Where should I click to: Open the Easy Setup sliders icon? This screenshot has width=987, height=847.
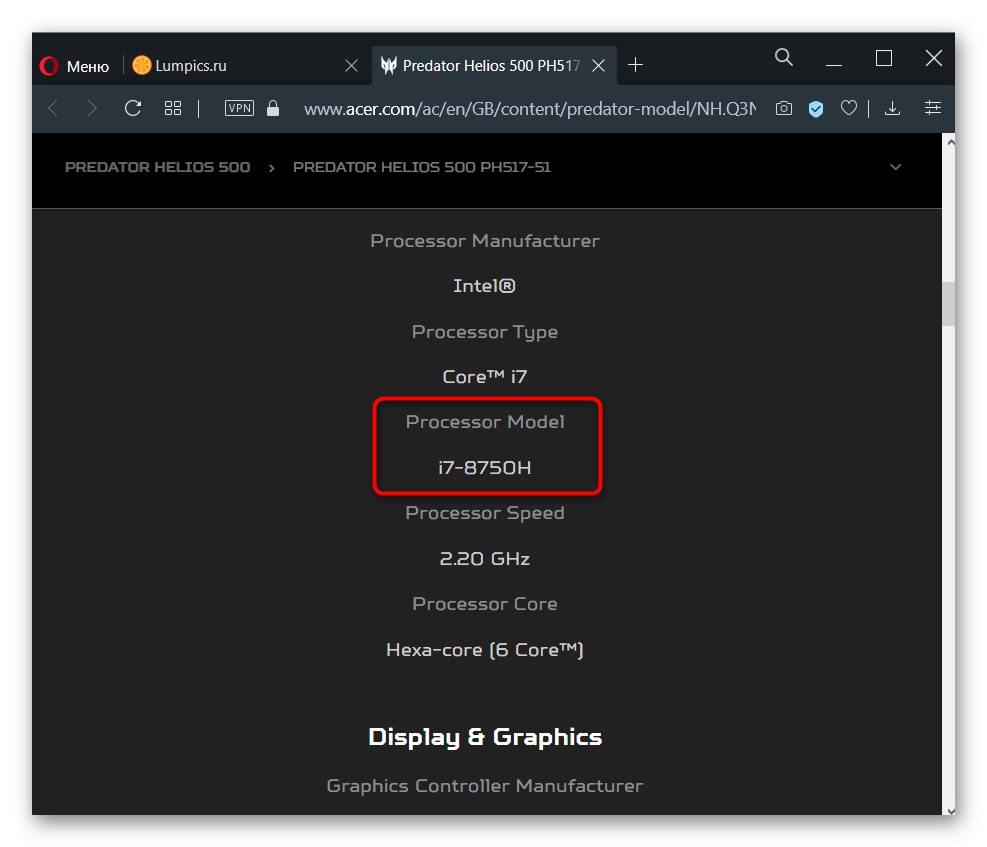pos(933,108)
